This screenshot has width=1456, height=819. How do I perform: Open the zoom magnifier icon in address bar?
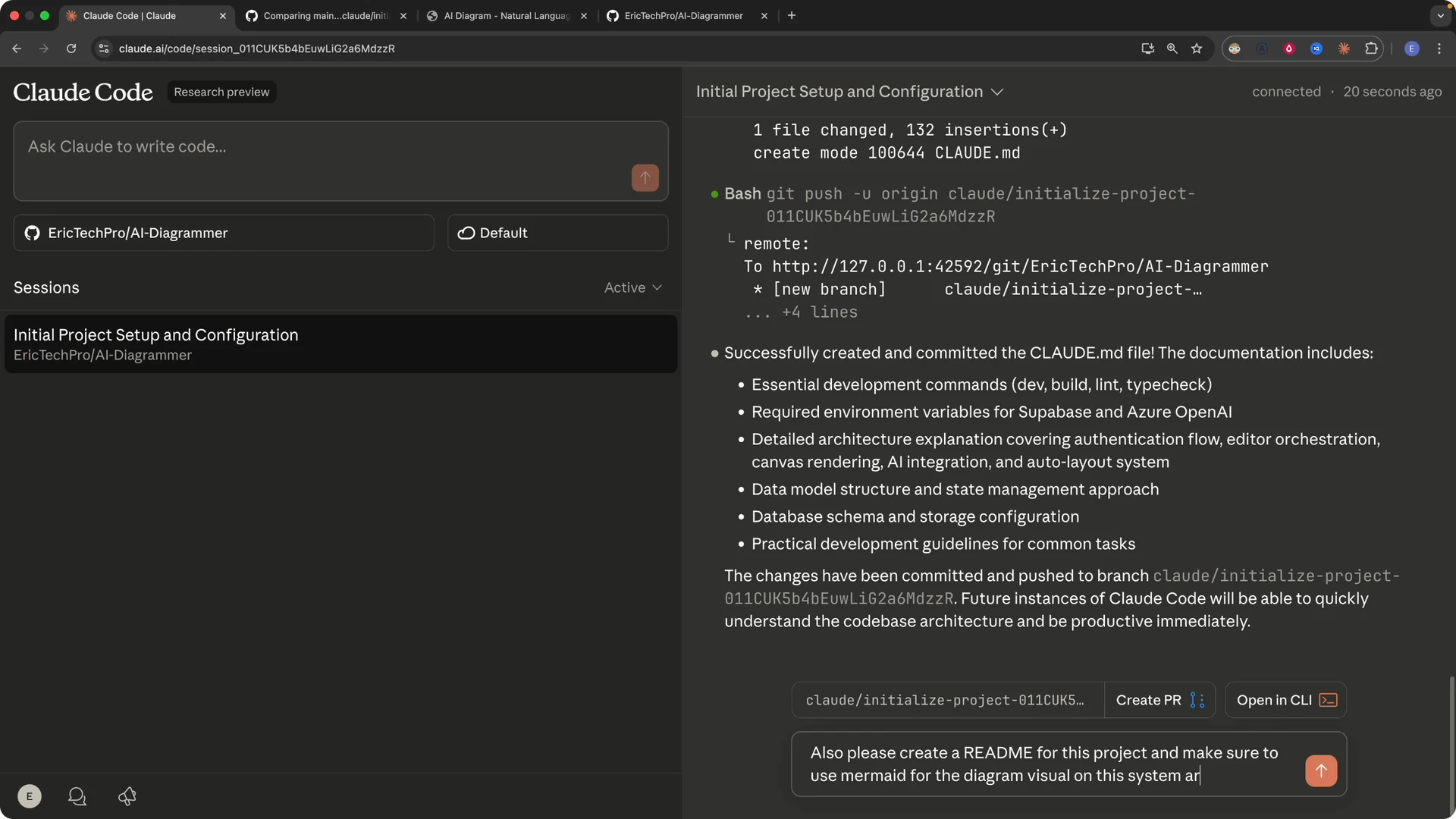[1172, 49]
